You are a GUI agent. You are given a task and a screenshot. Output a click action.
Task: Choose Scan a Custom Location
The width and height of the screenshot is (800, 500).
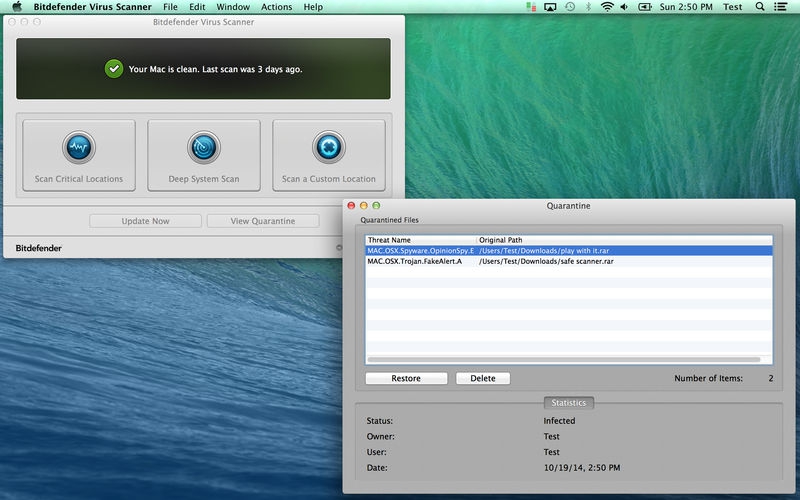coord(329,155)
